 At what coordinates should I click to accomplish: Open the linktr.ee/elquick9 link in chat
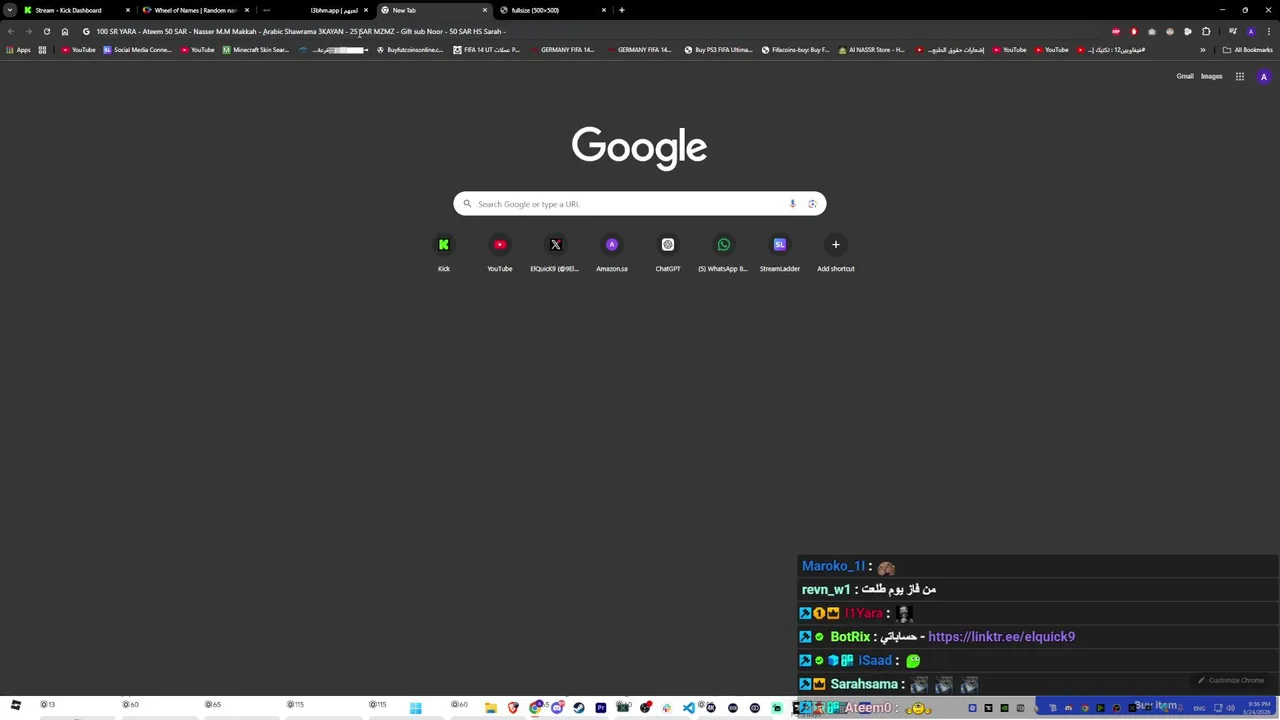(1001, 636)
